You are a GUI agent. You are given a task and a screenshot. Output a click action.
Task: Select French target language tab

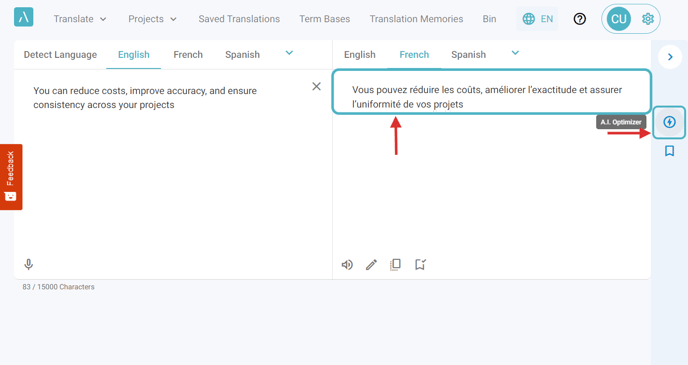[414, 54]
